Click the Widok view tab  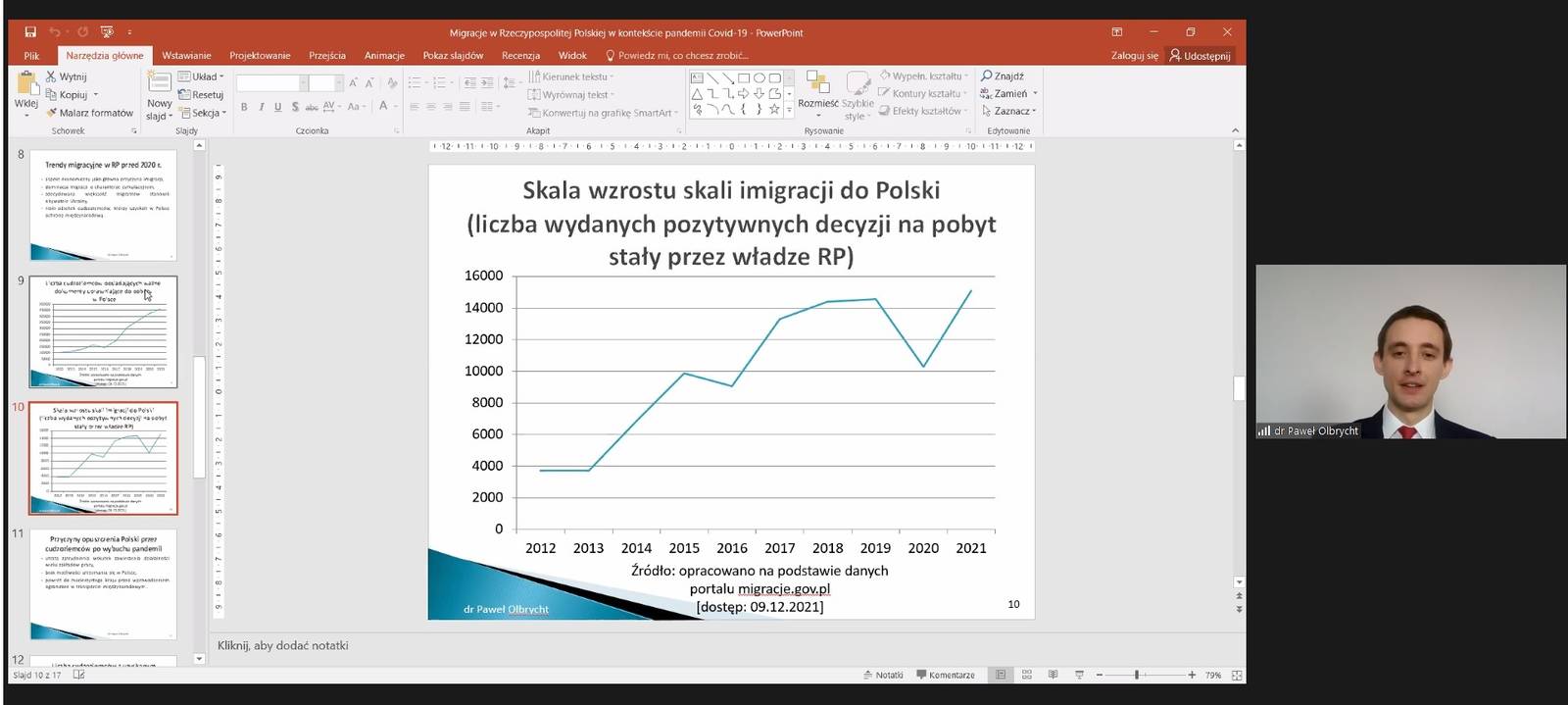(x=572, y=56)
